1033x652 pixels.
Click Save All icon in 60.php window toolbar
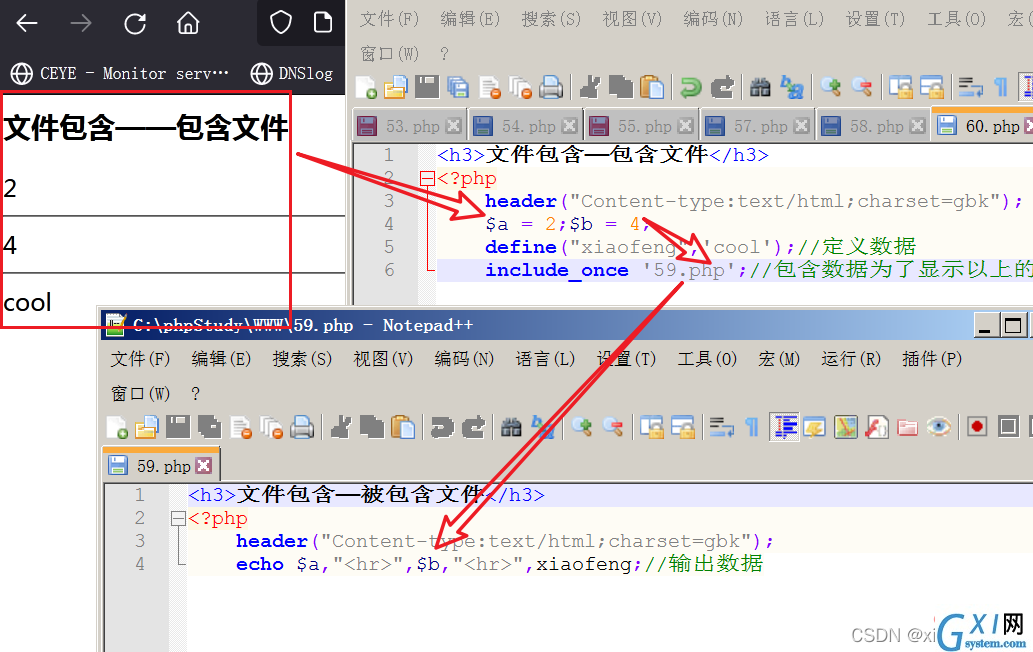pos(458,88)
